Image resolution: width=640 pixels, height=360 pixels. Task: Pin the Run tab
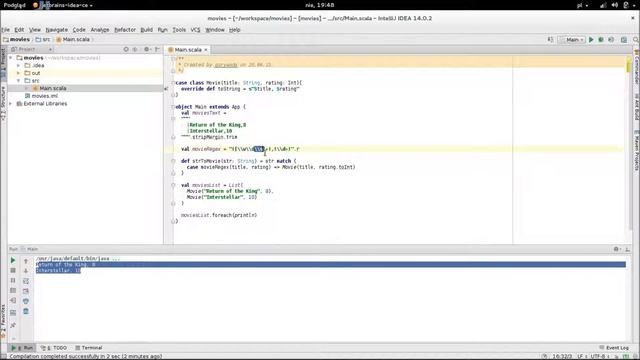(x=13, y=325)
